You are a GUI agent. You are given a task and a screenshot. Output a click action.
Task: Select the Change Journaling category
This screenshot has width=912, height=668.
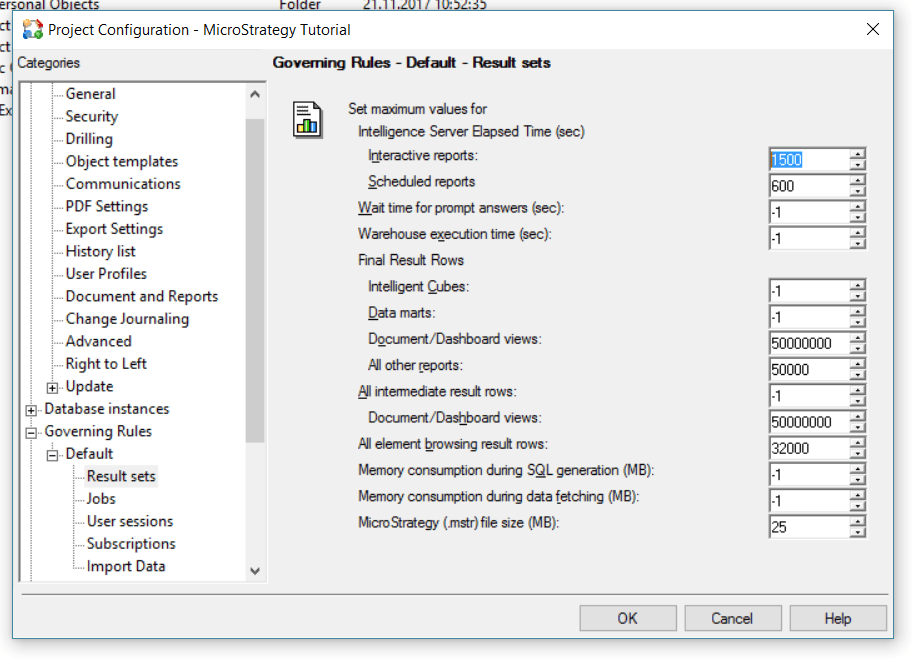click(127, 319)
